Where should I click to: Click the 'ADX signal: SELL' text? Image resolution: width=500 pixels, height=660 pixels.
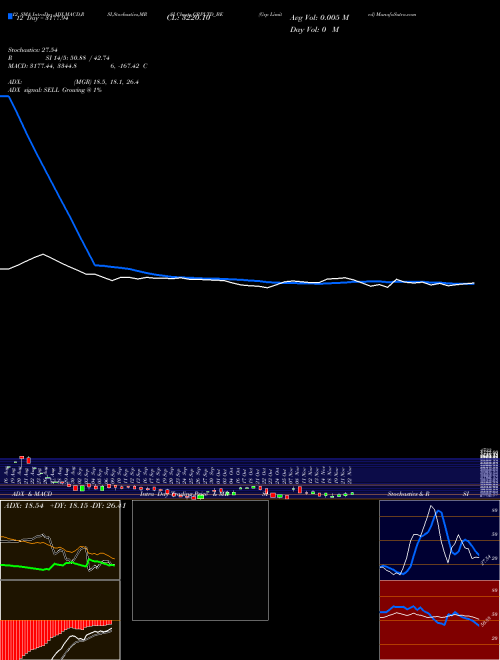[34, 90]
